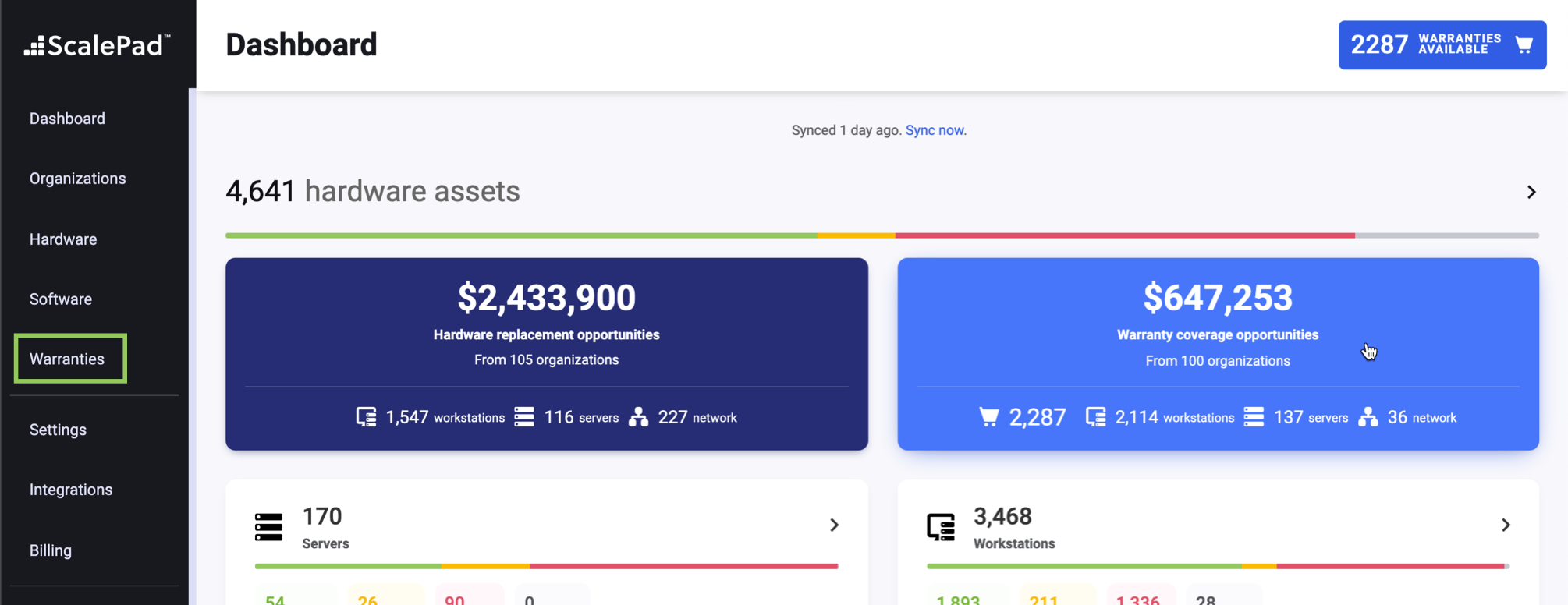This screenshot has width=1568, height=605.
Task: Click the 36 network count
Action: coord(1422,417)
